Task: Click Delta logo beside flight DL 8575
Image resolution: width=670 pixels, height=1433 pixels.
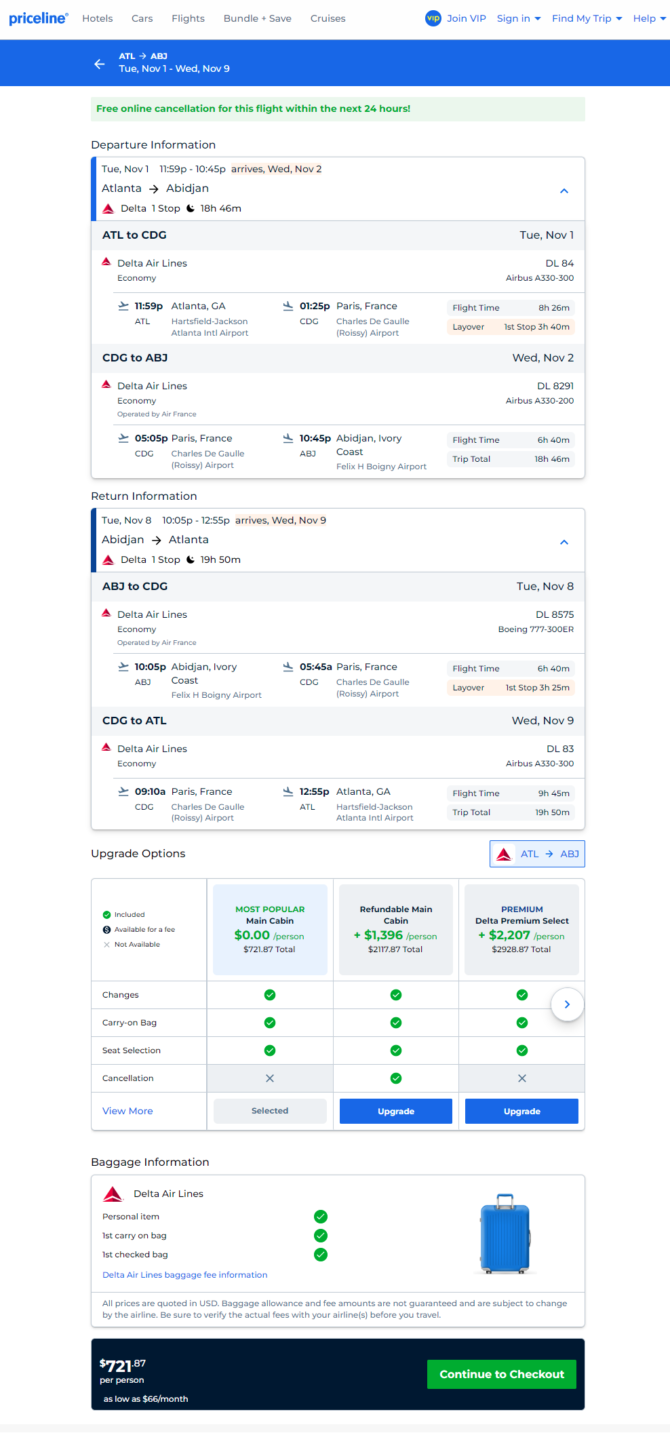Action: click(106, 612)
